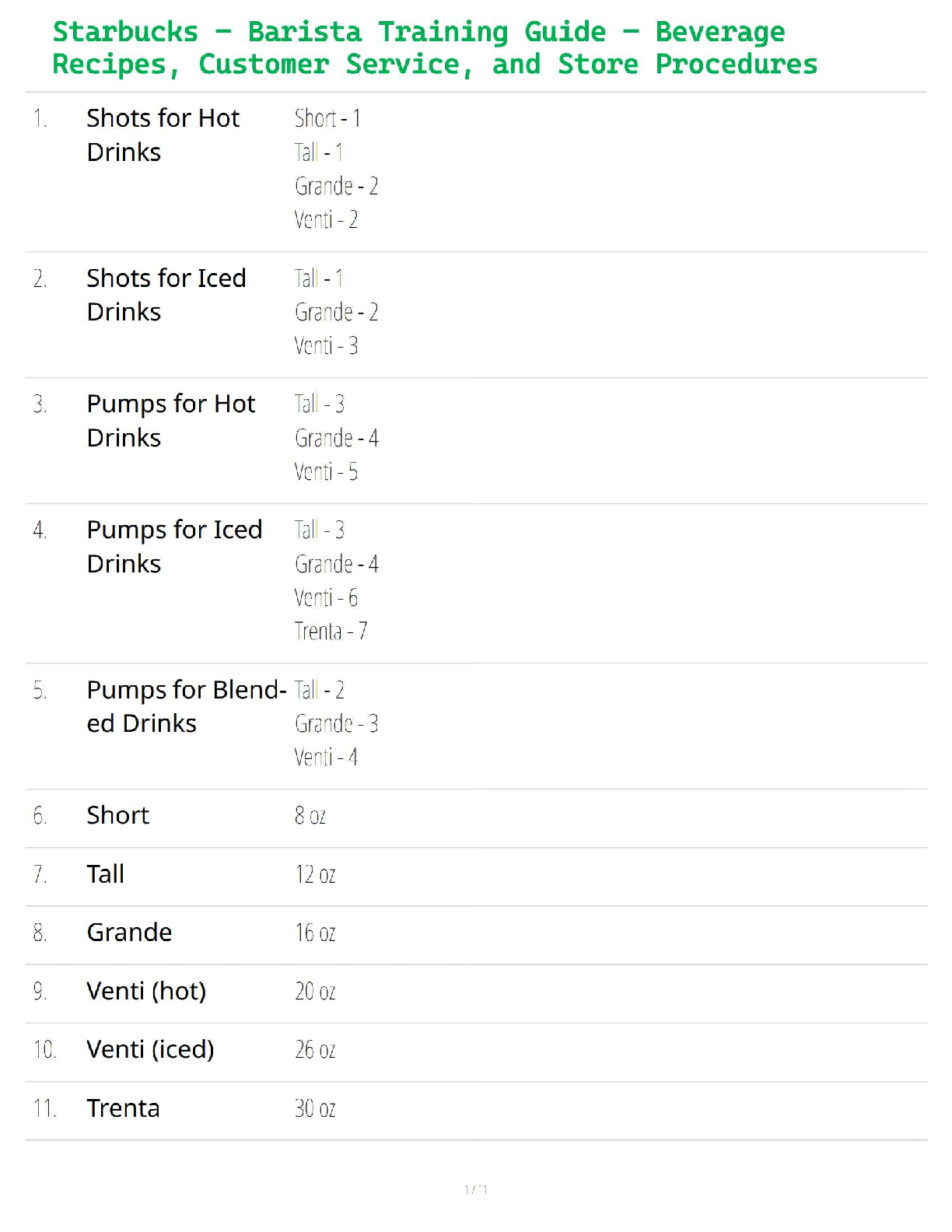Select the 'Grande' size term
Viewport: 952px width, 1232px height.
pos(129,933)
